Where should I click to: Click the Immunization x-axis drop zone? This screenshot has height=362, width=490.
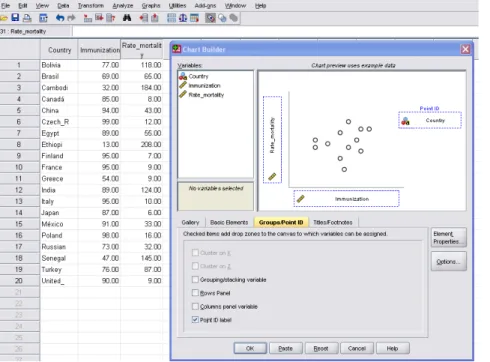(x=346, y=199)
